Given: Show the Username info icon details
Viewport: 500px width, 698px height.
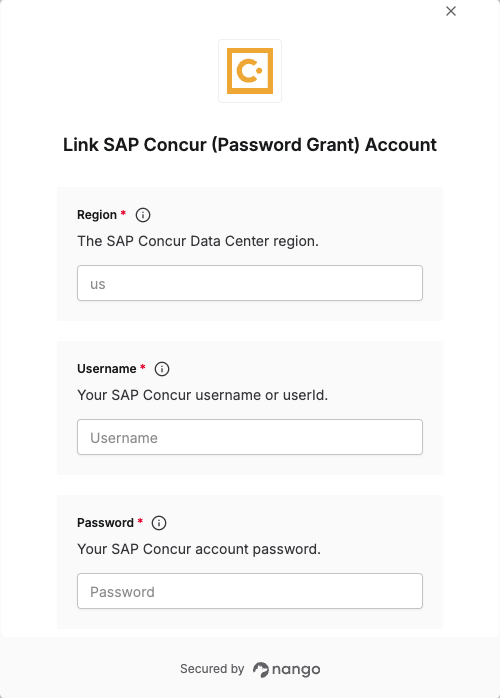Looking at the screenshot, I should click(162, 369).
